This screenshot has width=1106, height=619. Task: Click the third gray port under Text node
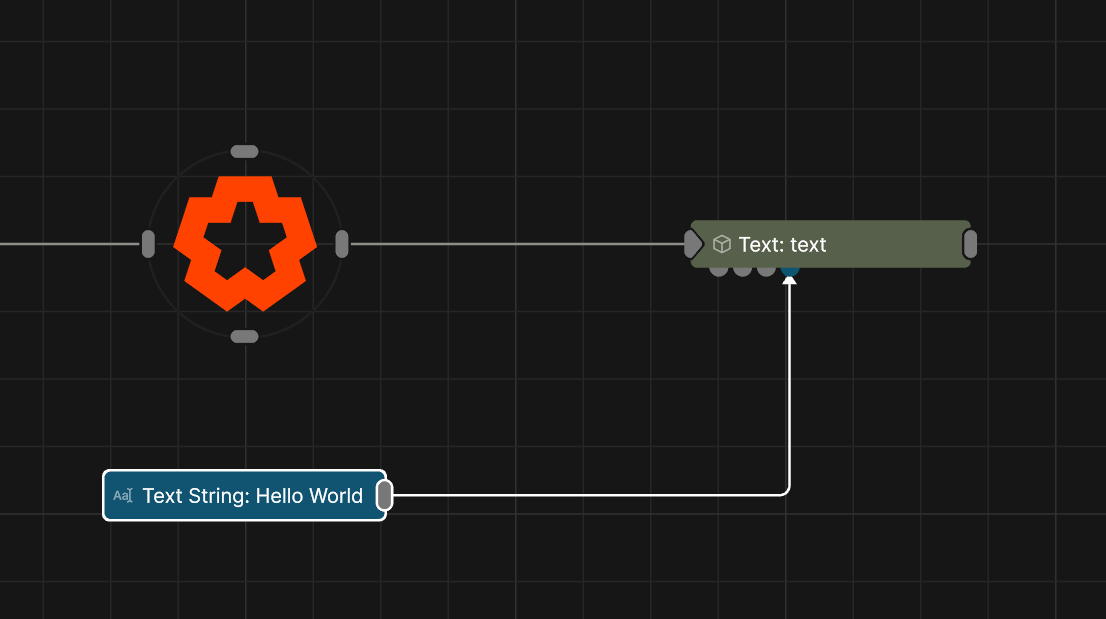point(766,270)
